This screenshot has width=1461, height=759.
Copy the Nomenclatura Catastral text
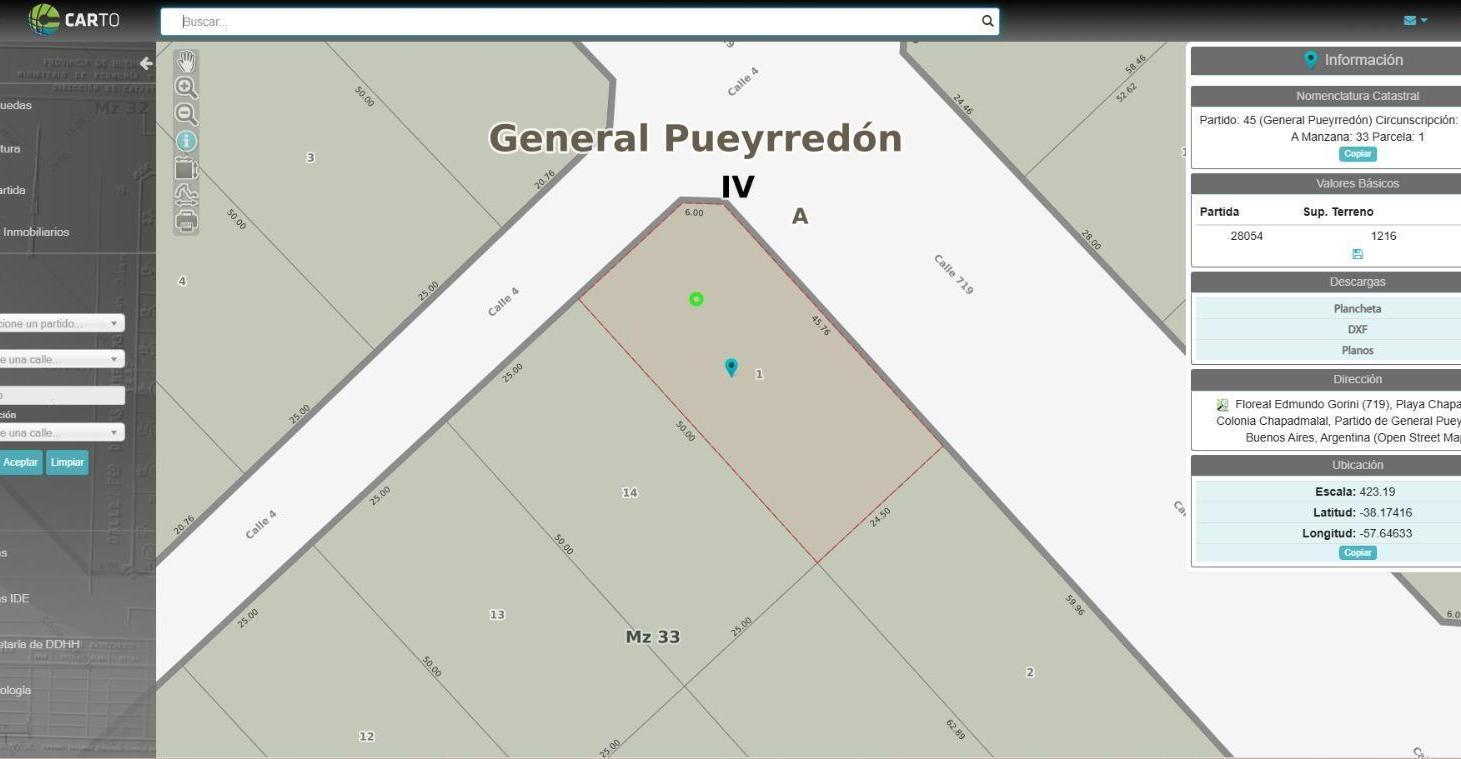click(x=1357, y=154)
